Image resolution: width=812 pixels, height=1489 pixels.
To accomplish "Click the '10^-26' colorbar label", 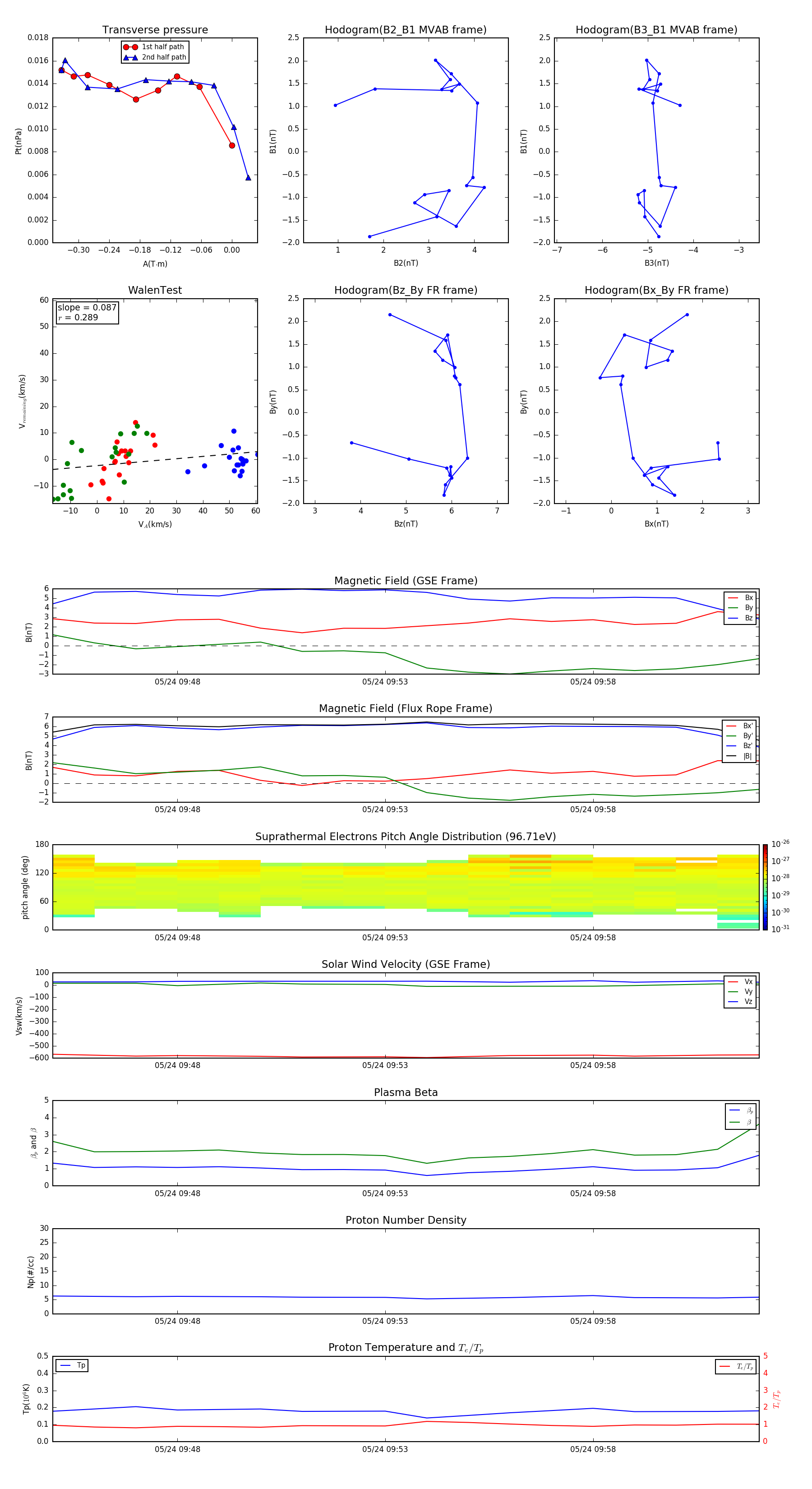I will pos(780,844).
